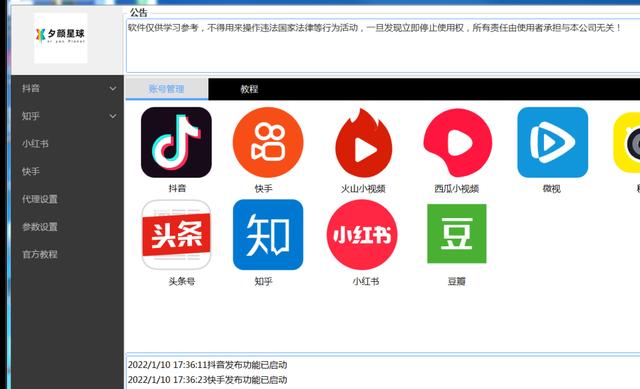This screenshot has width=640, height=389.
Task: Click the 公告 announcement text box
Action: (x=383, y=46)
